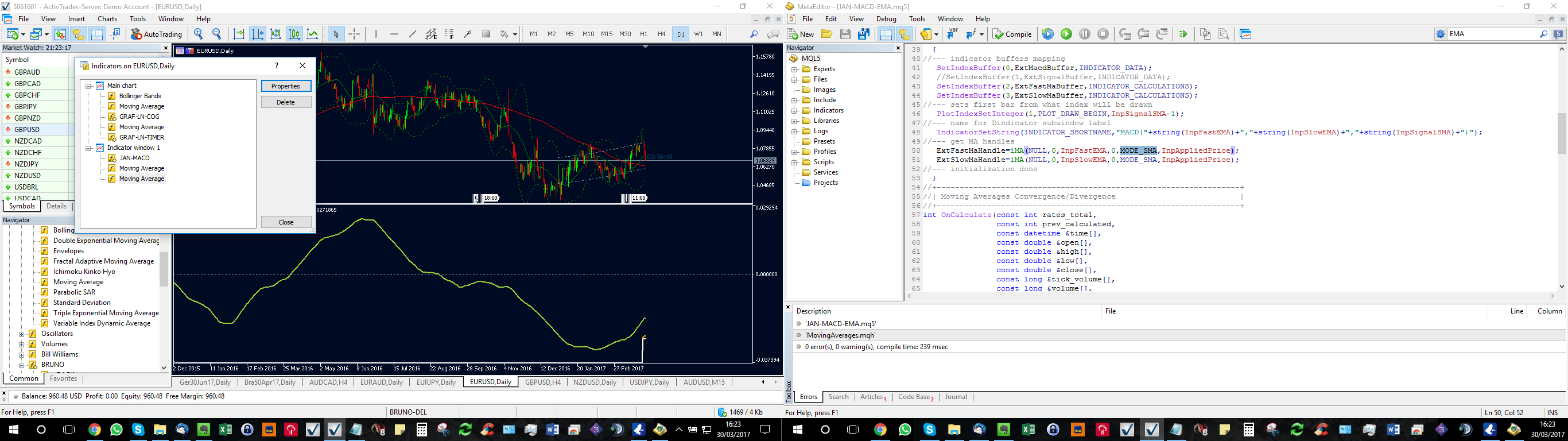Create a New file in MetaEditor

[x=801, y=34]
